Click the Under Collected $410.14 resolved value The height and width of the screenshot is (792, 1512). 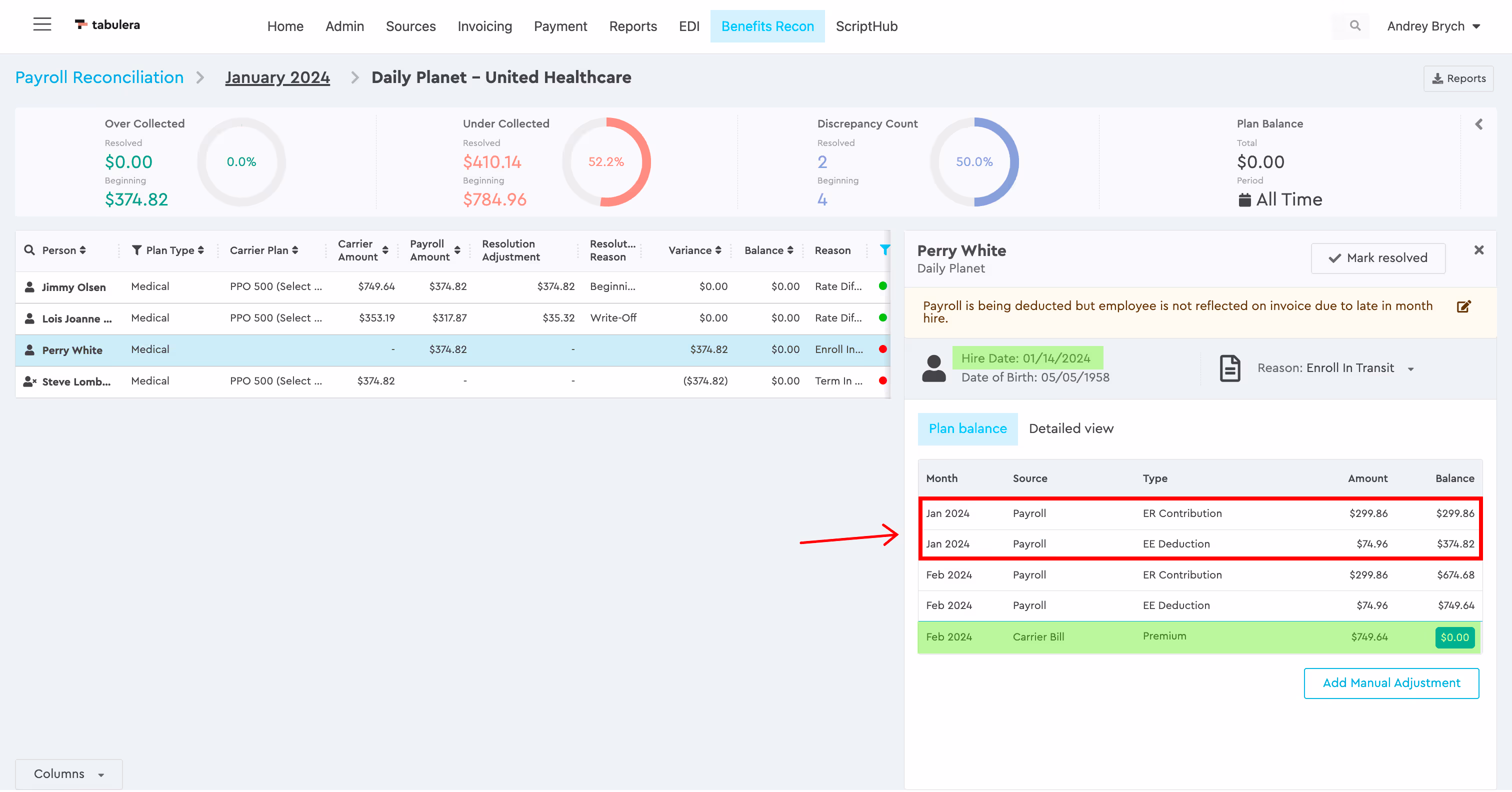tap(492, 162)
